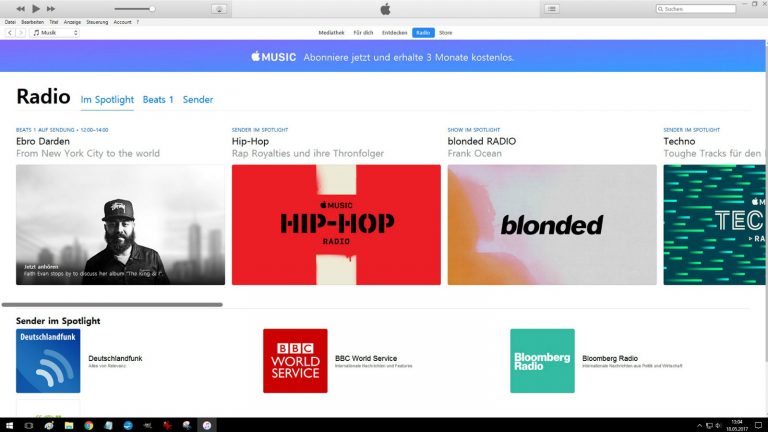The height and width of the screenshot is (432, 768).
Task: Open File Explorer from the taskbar
Action: tap(69, 425)
